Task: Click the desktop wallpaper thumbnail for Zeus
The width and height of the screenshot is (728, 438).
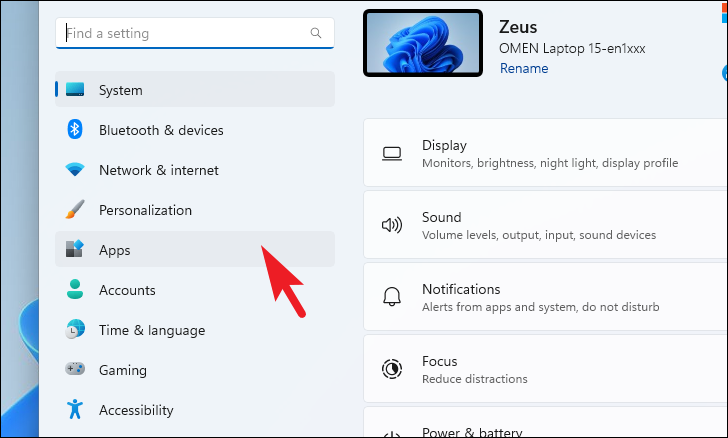Action: (x=423, y=43)
